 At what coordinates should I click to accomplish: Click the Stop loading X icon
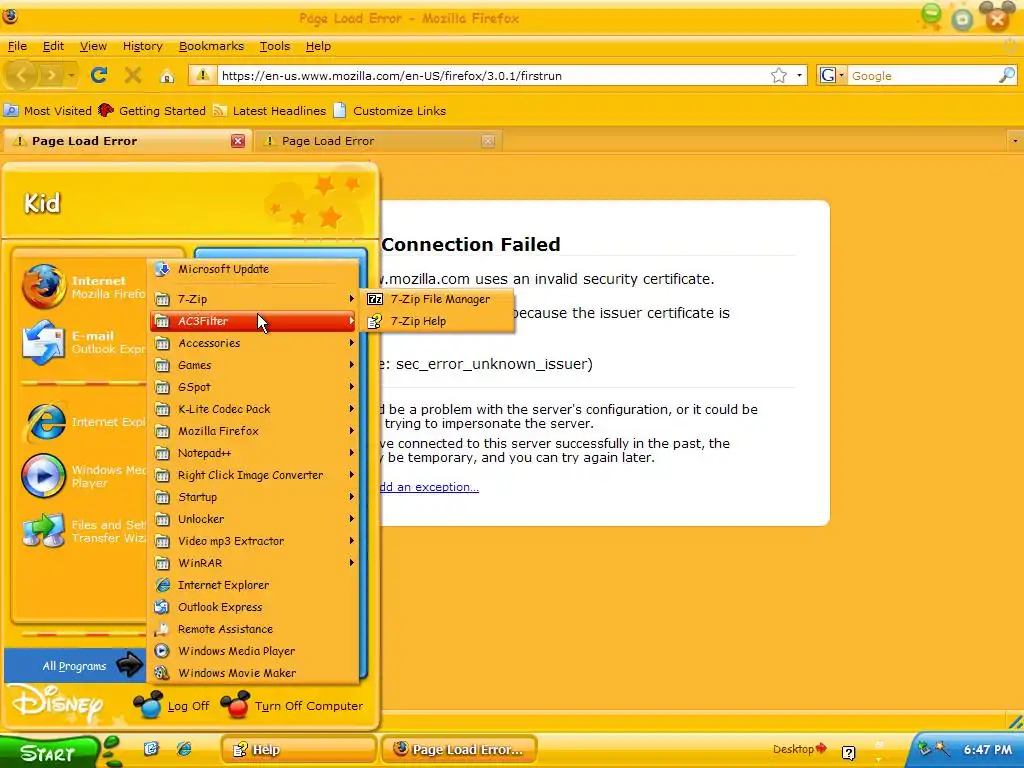133,75
